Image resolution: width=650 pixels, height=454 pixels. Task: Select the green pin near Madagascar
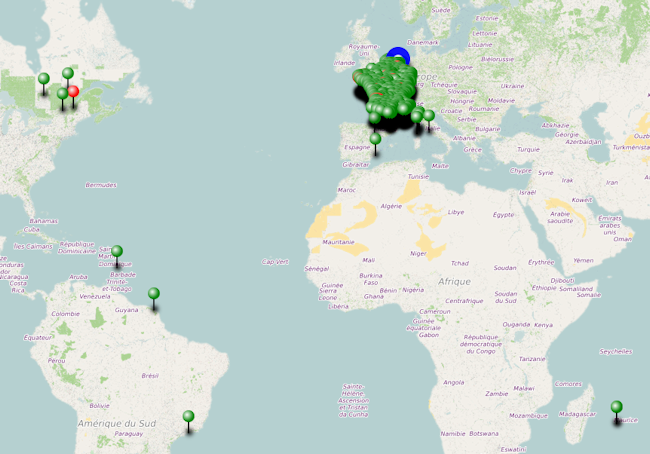616,407
